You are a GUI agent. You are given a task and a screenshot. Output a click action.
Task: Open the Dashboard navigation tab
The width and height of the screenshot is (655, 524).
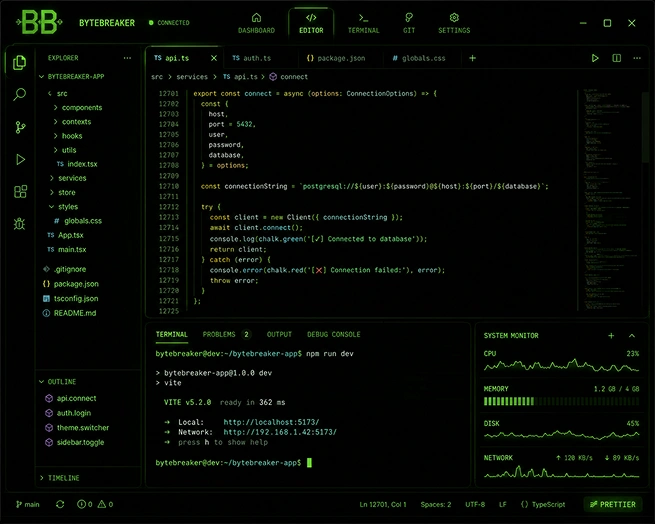coord(256,23)
